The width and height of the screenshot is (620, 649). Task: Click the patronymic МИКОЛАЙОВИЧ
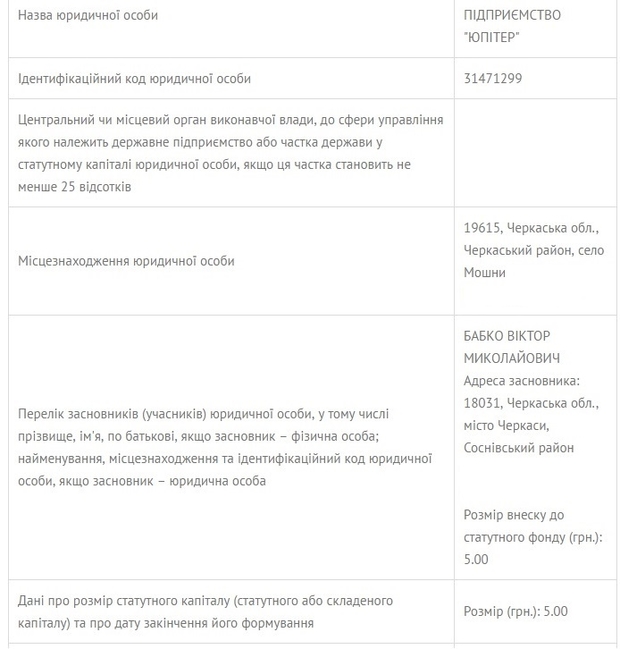[512, 358]
